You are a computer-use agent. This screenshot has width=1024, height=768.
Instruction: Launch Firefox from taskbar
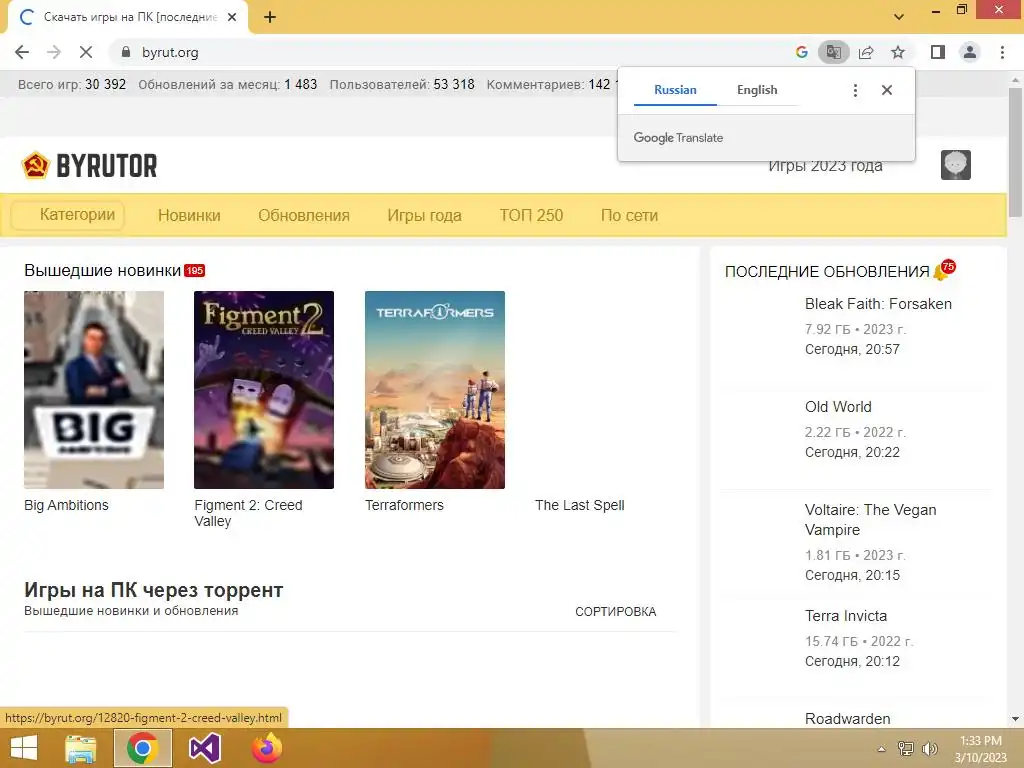pos(266,748)
